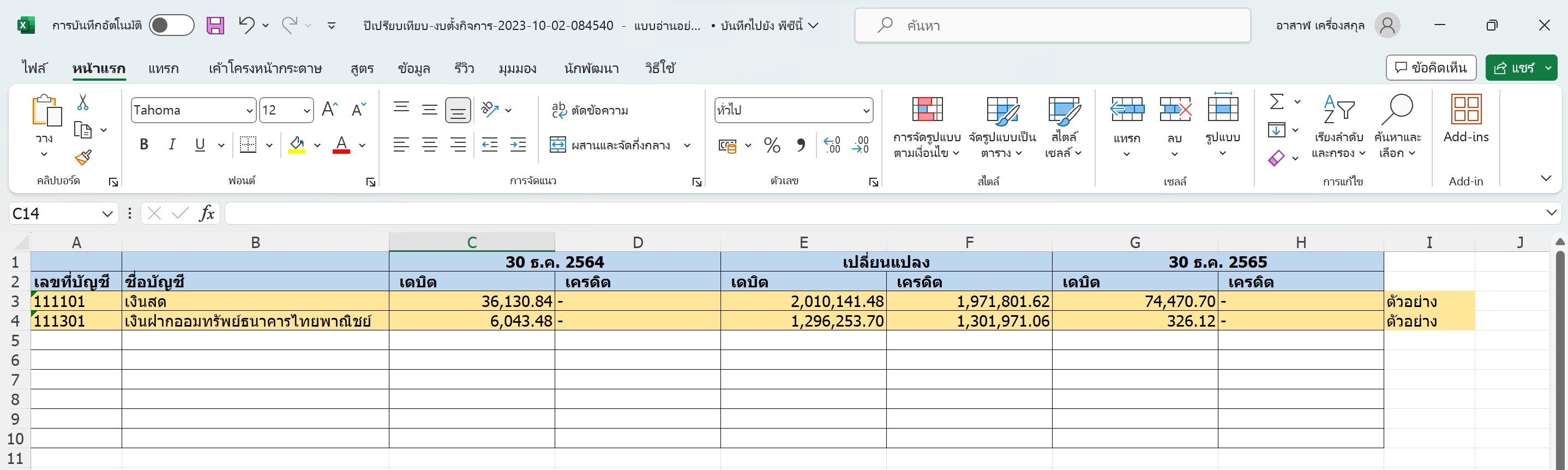Toggle Italic formatting
This screenshot has width=1568, height=470.
click(172, 145)
